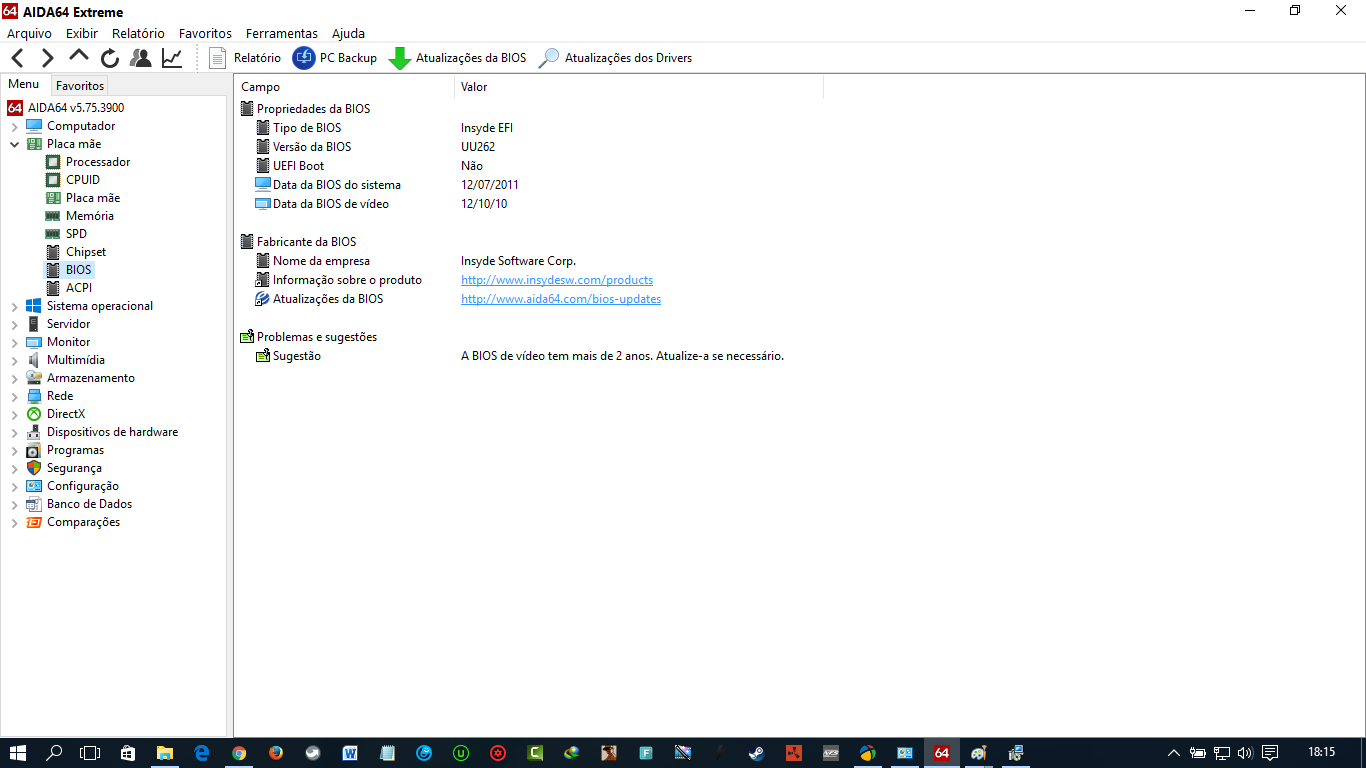Screen dimensions: 1366x768
Task: Open the insydesw.com products link
Action: pyautogui.click(x=557, y=280)
